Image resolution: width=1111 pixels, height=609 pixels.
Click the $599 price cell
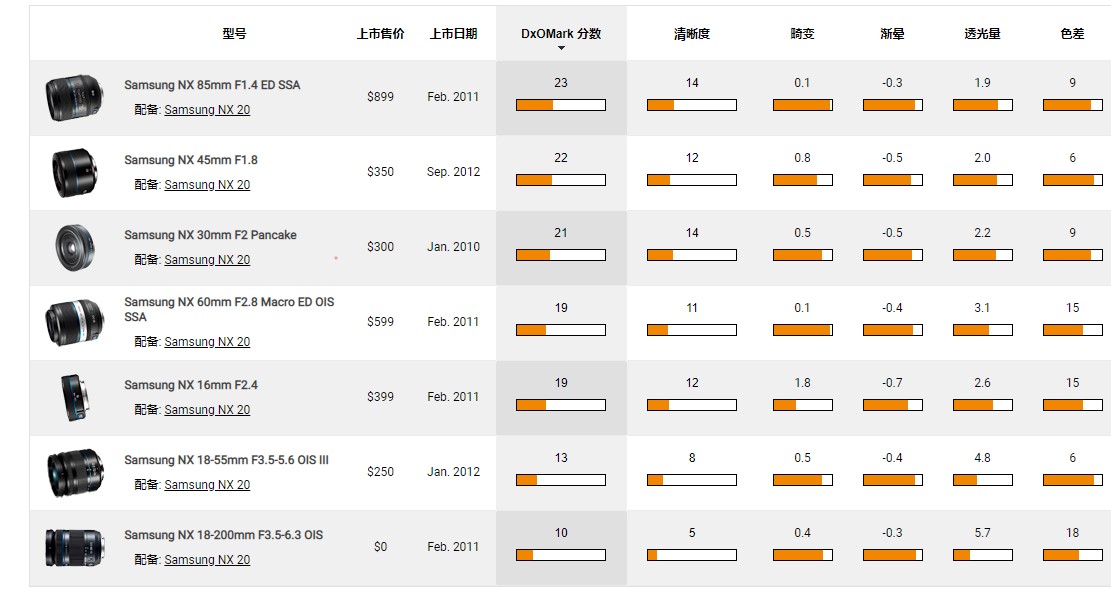pos(380,322)
